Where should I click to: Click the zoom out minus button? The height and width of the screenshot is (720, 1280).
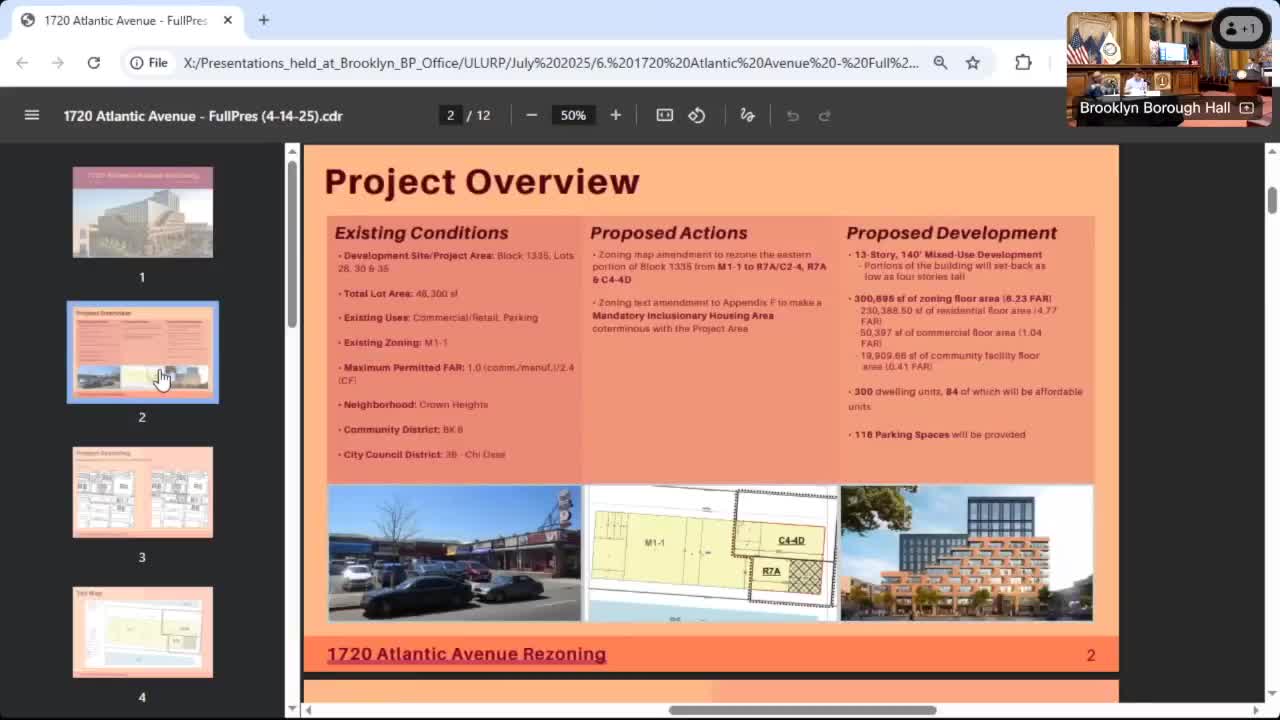(x=532, y=115)
